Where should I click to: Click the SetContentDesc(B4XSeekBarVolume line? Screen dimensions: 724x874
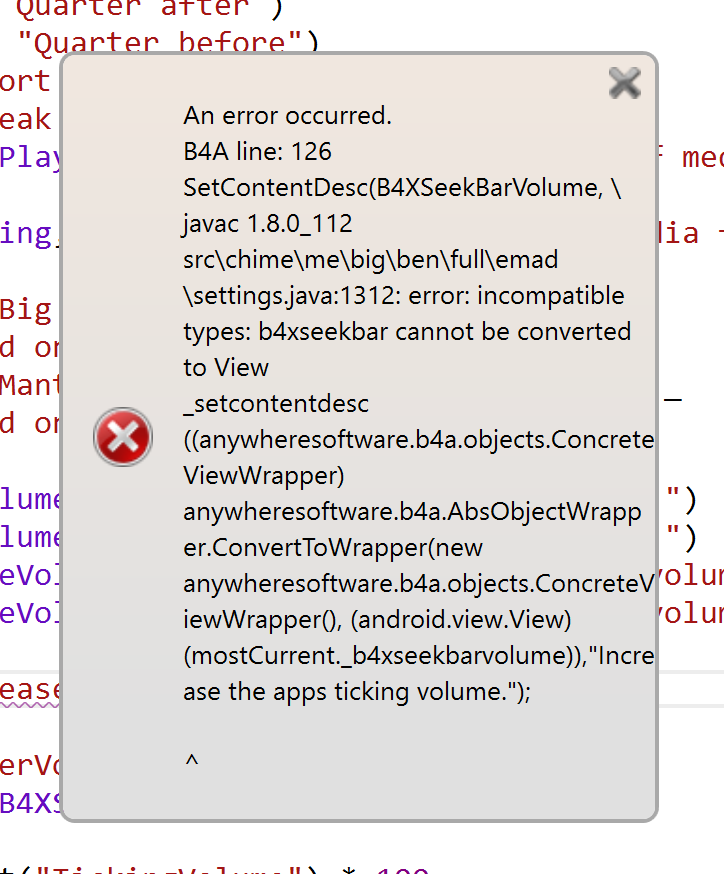(402, 188)
